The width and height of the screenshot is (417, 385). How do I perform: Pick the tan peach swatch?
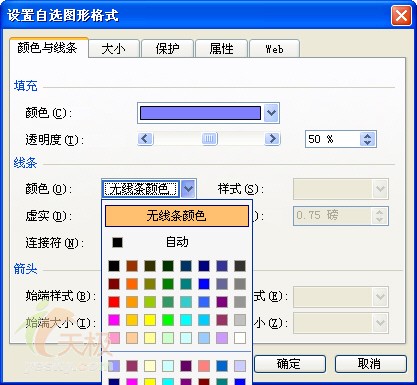[132, 338]
